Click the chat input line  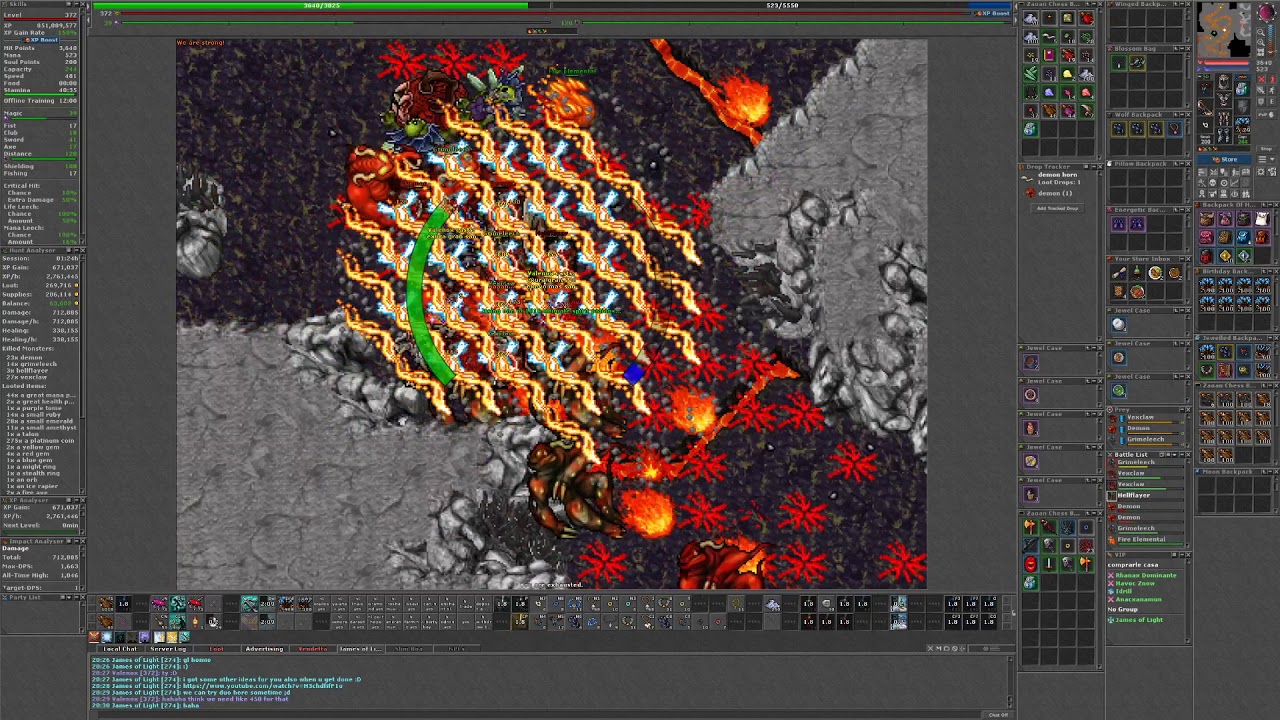[537, 714]
